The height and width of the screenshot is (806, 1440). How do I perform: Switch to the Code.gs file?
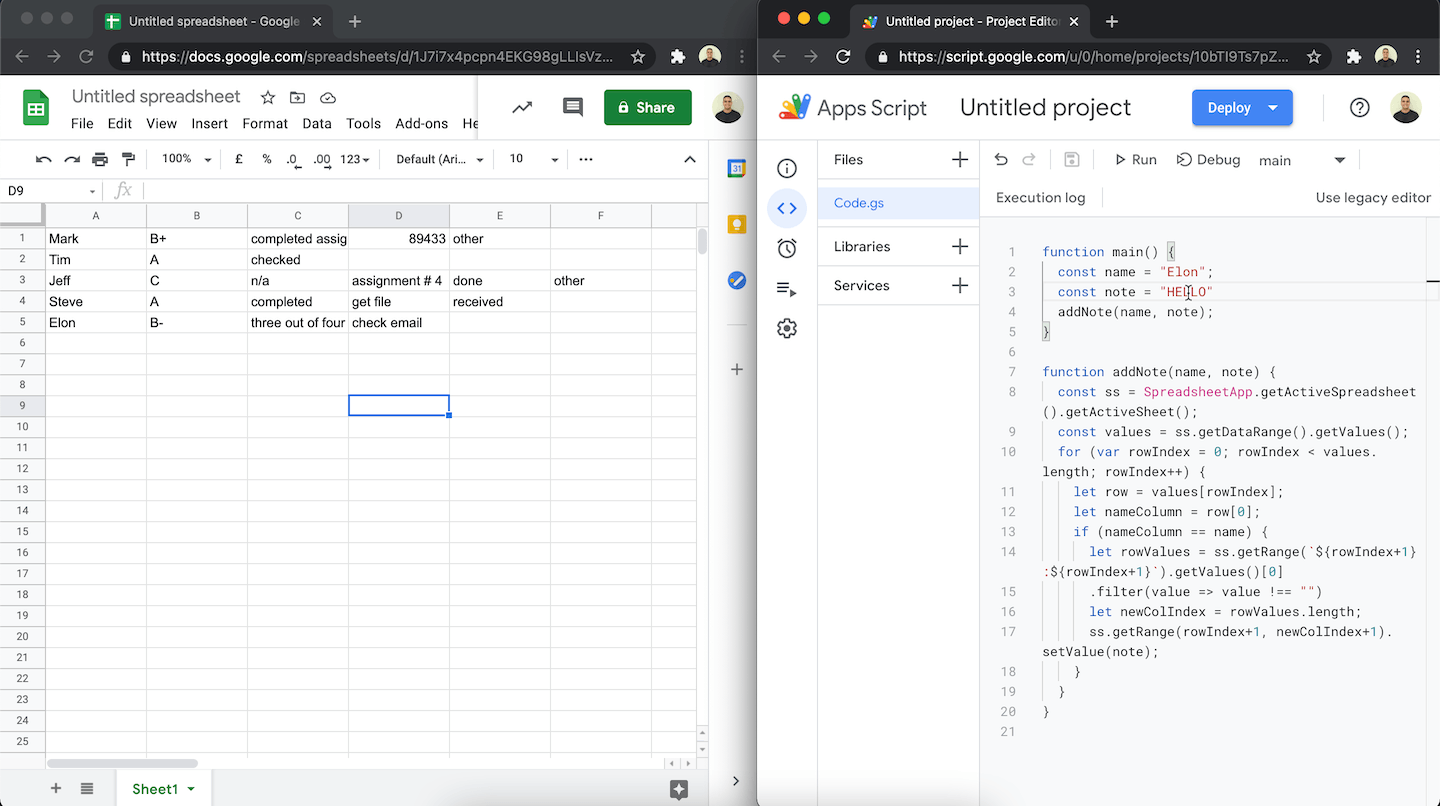click(858, 203)
